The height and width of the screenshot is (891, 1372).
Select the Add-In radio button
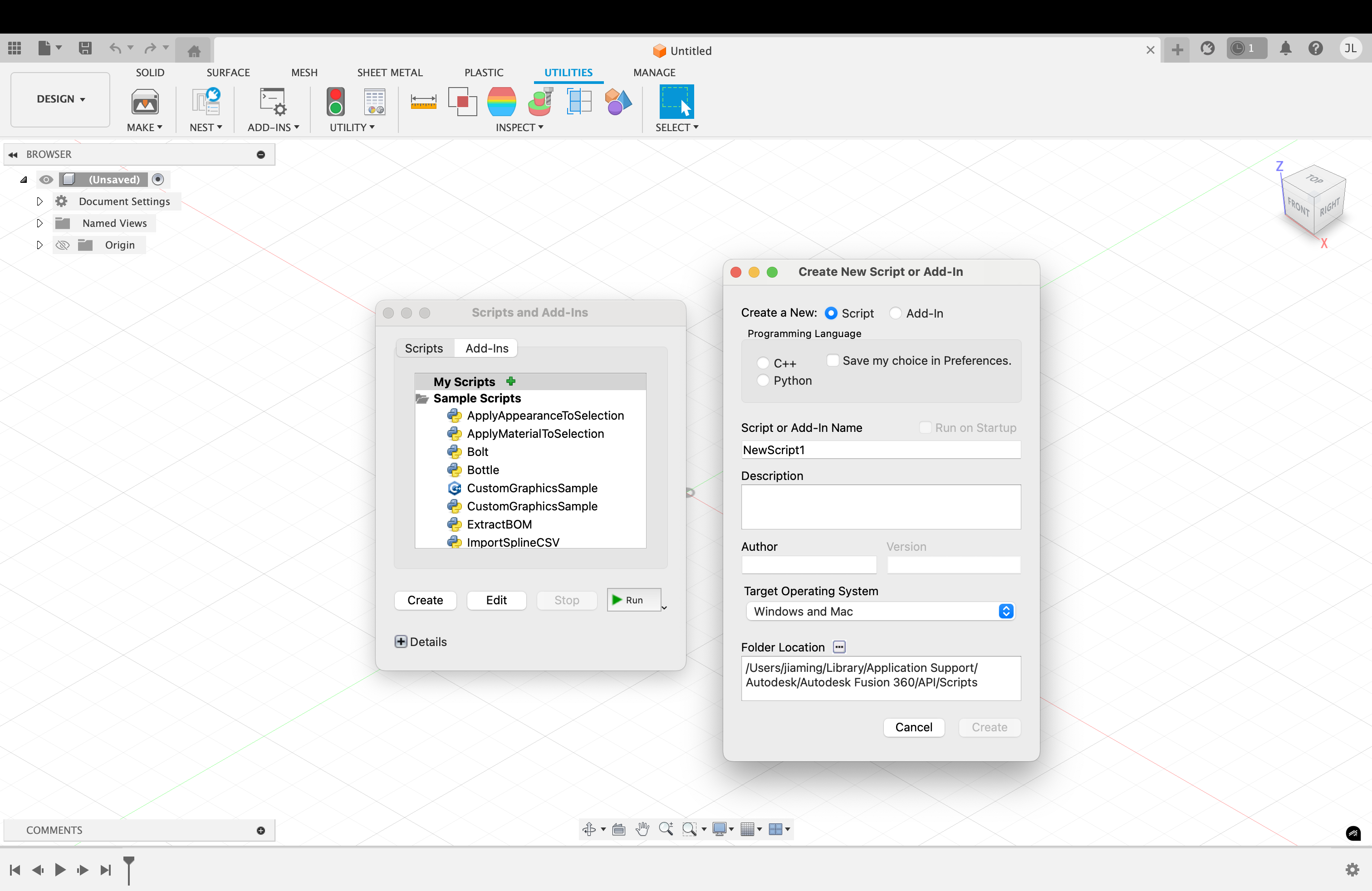(x=895, y=313)
